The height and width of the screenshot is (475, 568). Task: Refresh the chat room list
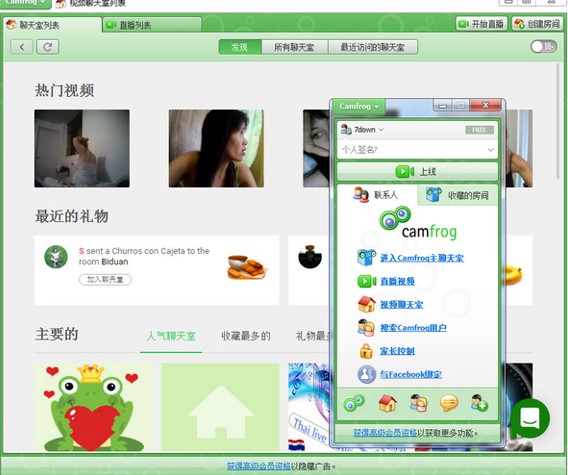pos(47,47)
